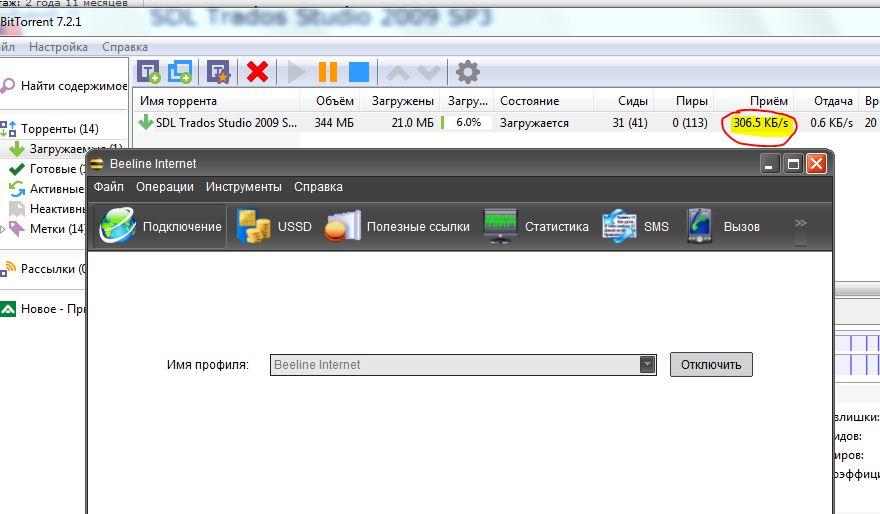The height and width of the screenshot is (514, 880).
Task: Remove the torrent with the red X
Action: 258,72
